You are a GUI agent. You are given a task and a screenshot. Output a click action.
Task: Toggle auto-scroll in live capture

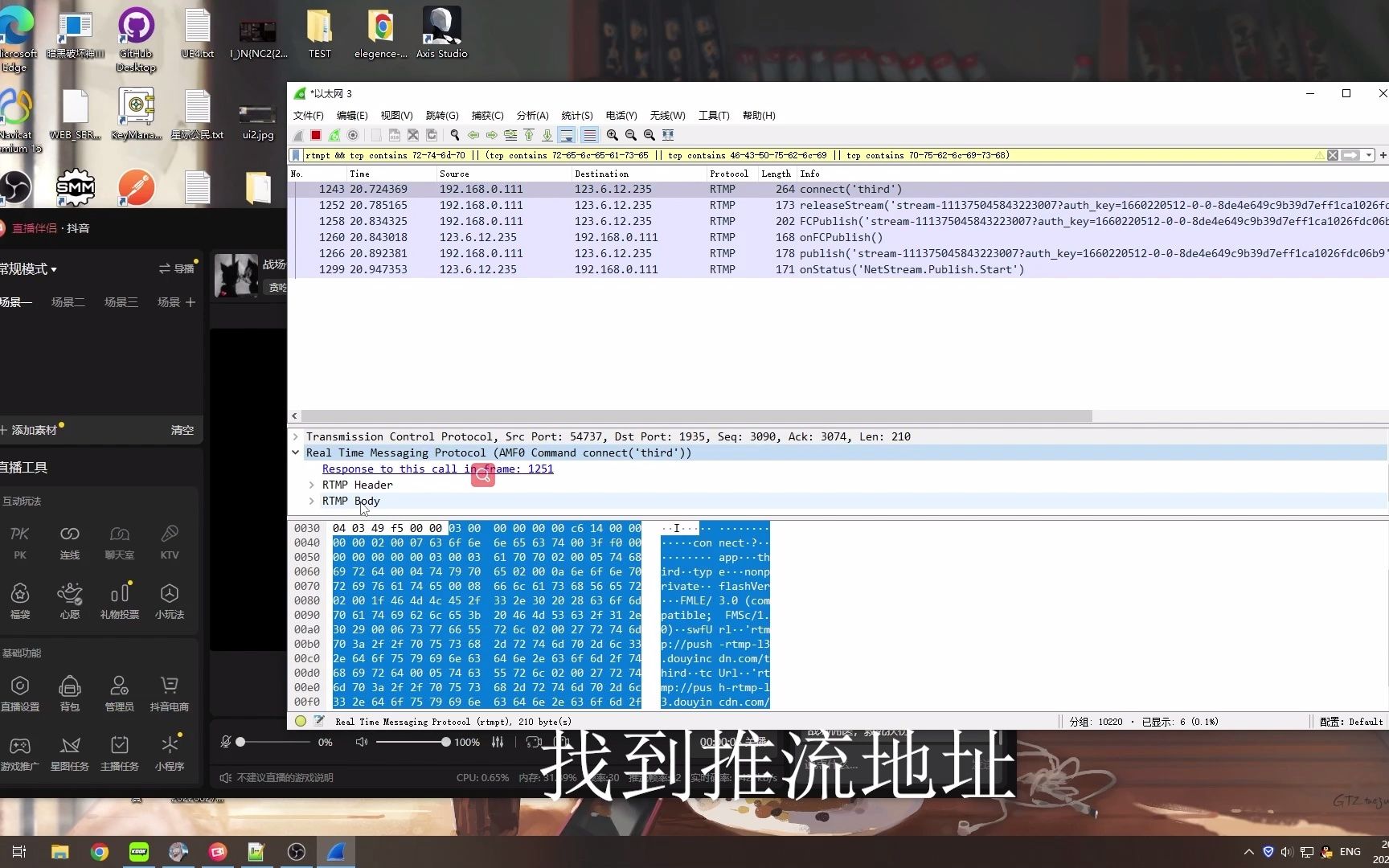tap(568, 135)
